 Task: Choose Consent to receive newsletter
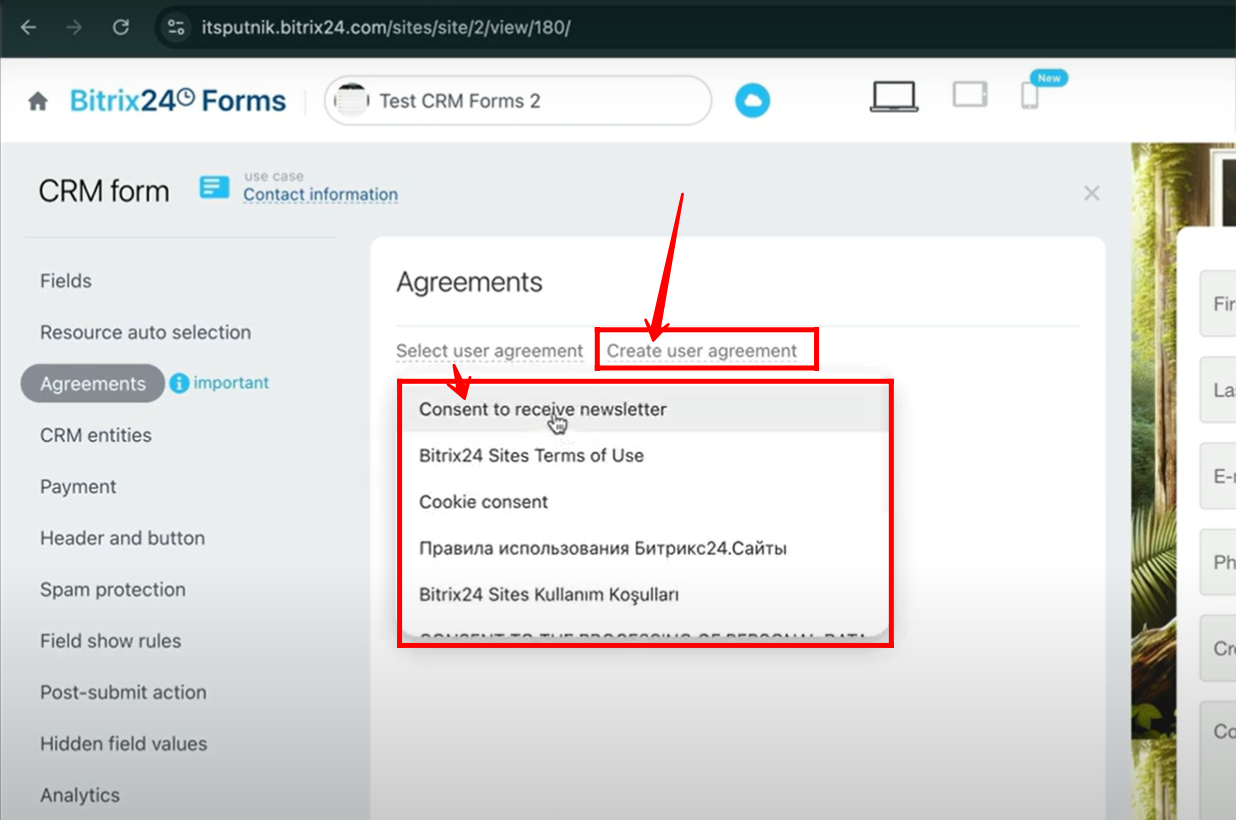(645, 409)
